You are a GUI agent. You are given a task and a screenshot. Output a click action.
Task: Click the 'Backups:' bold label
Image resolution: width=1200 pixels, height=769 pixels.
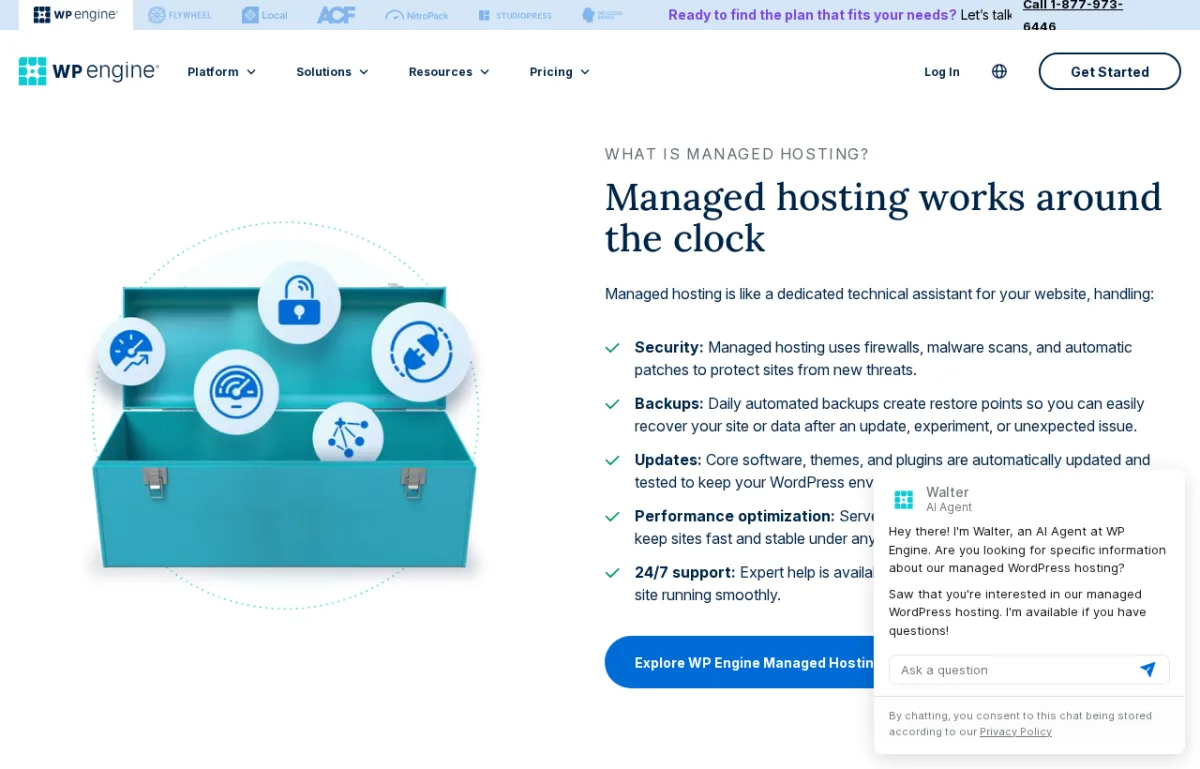[669, 403]
